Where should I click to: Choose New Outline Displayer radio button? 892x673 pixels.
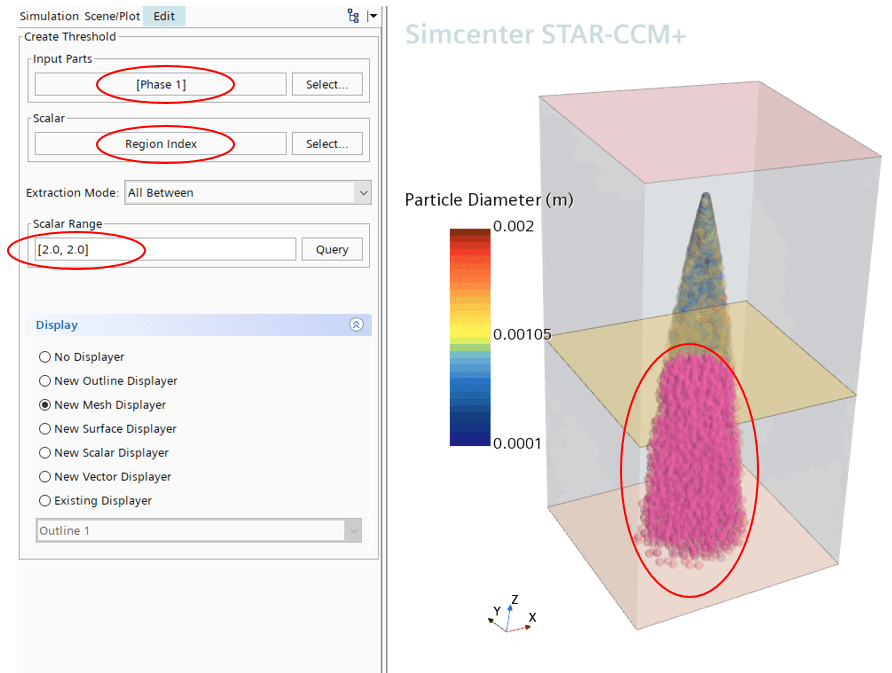pyautogui.click(x=44, y=381)
